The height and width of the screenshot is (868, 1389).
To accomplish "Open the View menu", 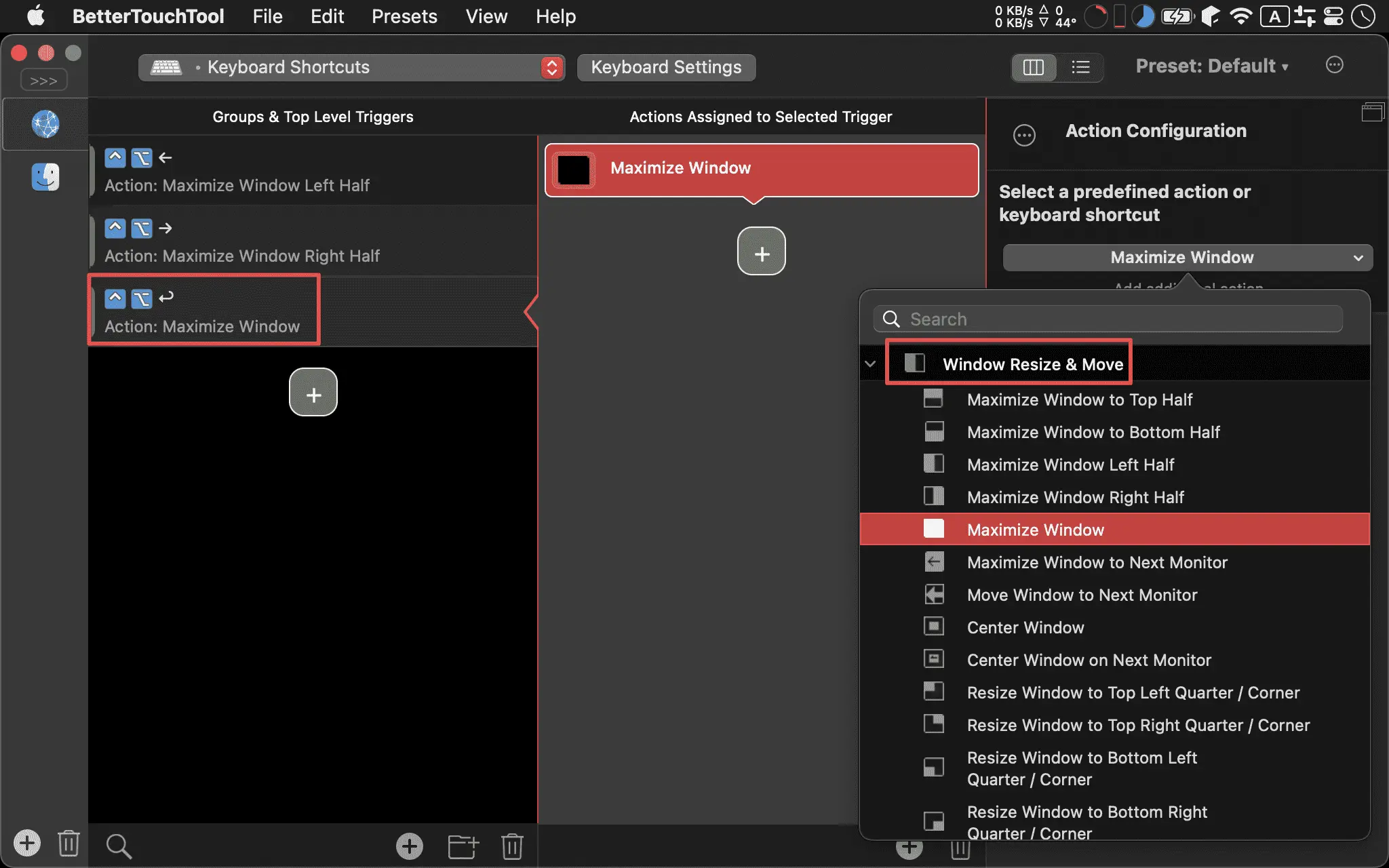I will (486, 16).
